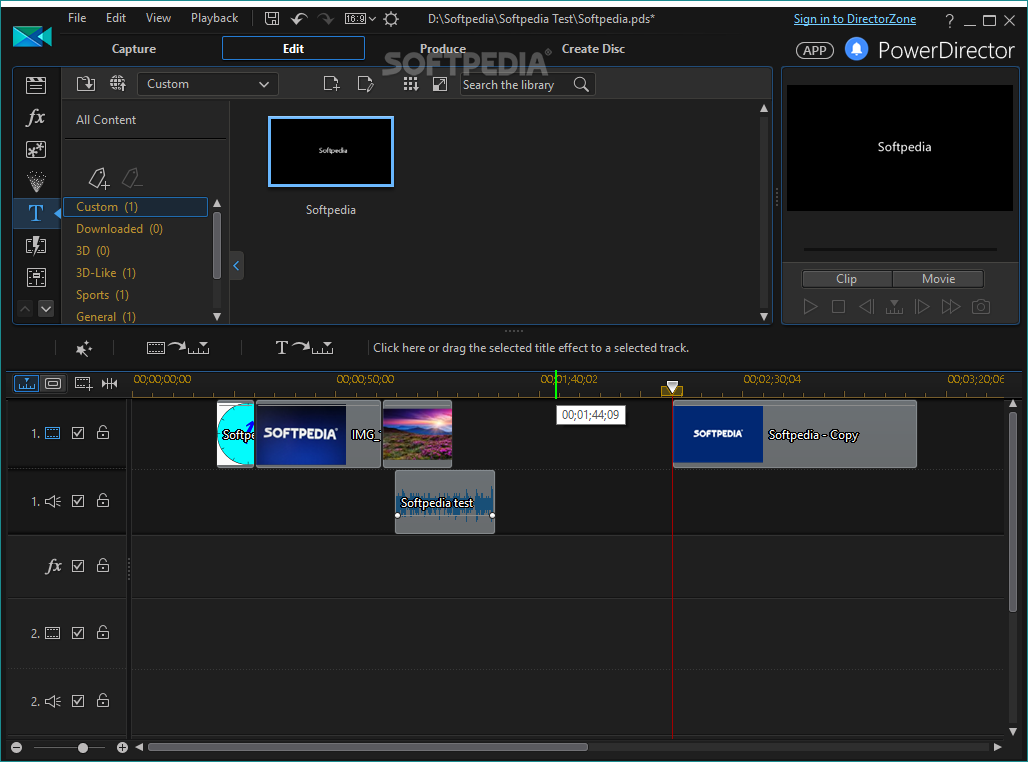The image size is (1028, 762).
Task: Open the 16:9 aspect ratio dropdown
Action: click(x=361, y=18)
